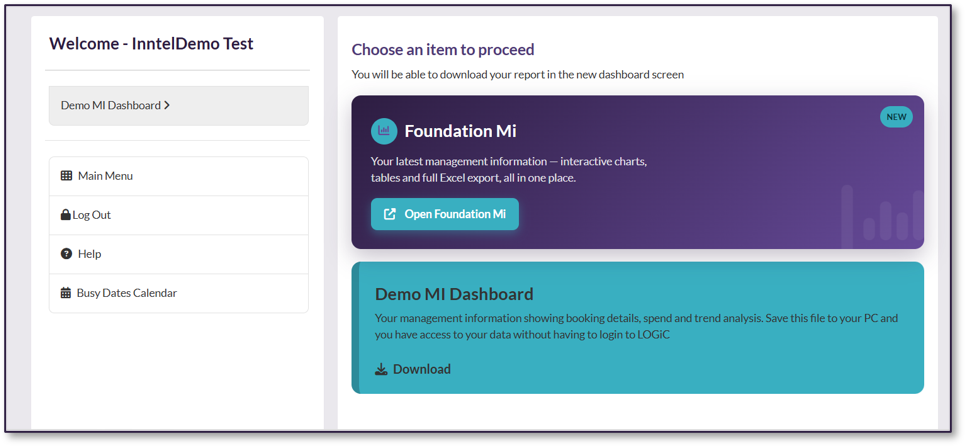This screenshot has width=965, height=446.
Task: Click the Foundation Mi chart circle icon
Action: tap(384, 130)
